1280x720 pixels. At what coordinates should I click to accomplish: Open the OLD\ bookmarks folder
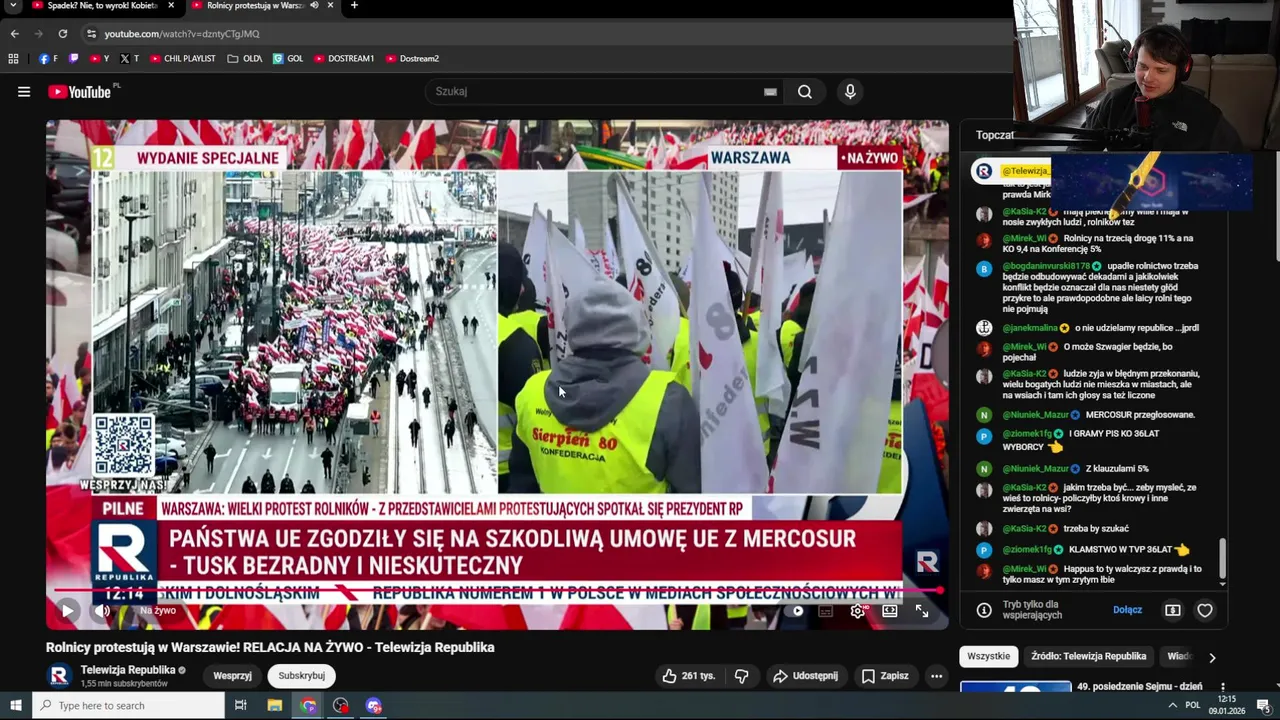[x=244, y=59]
